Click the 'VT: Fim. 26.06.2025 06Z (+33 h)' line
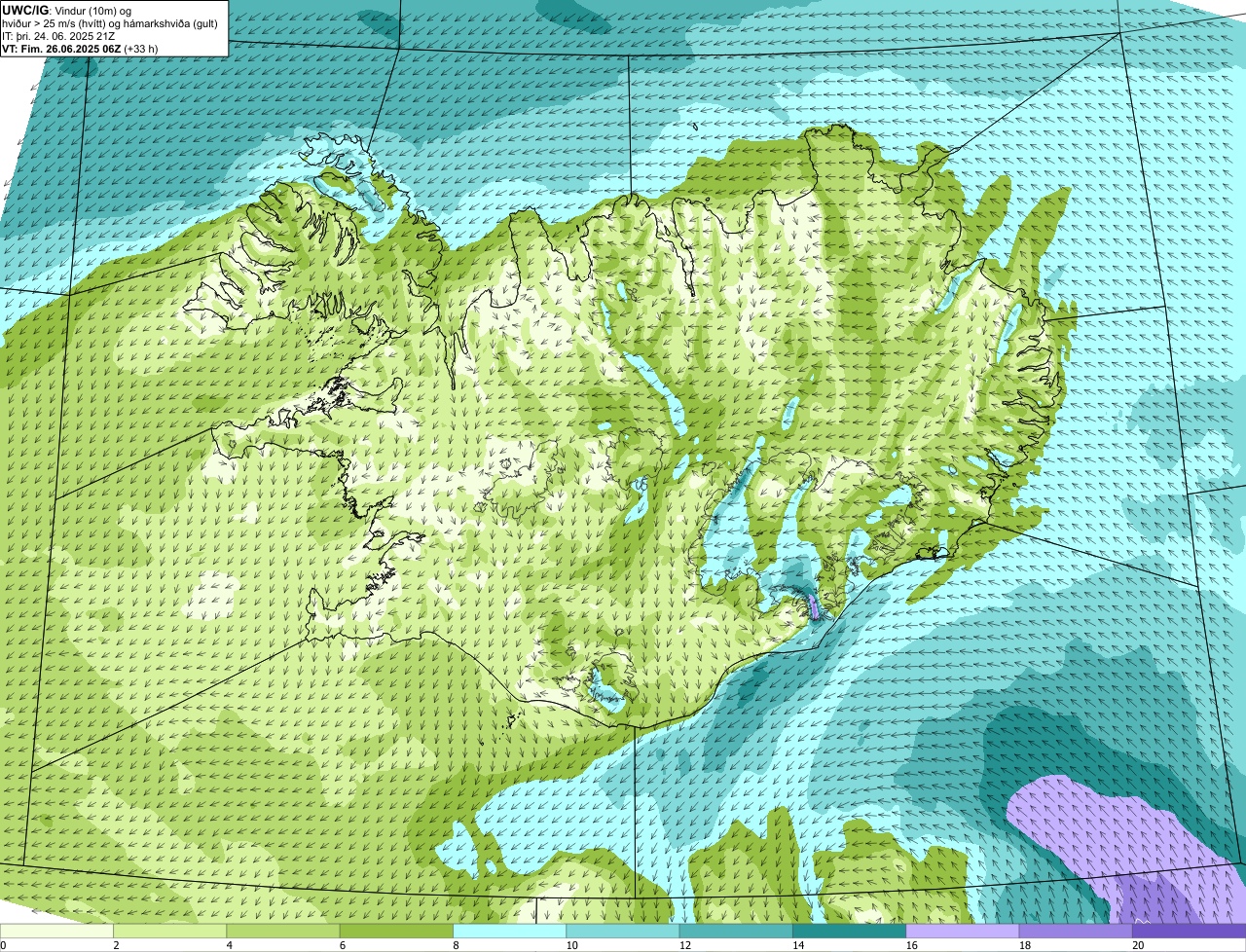This screenshot has height=952, width=1246. pyautogui.click(x=80, y=48)
